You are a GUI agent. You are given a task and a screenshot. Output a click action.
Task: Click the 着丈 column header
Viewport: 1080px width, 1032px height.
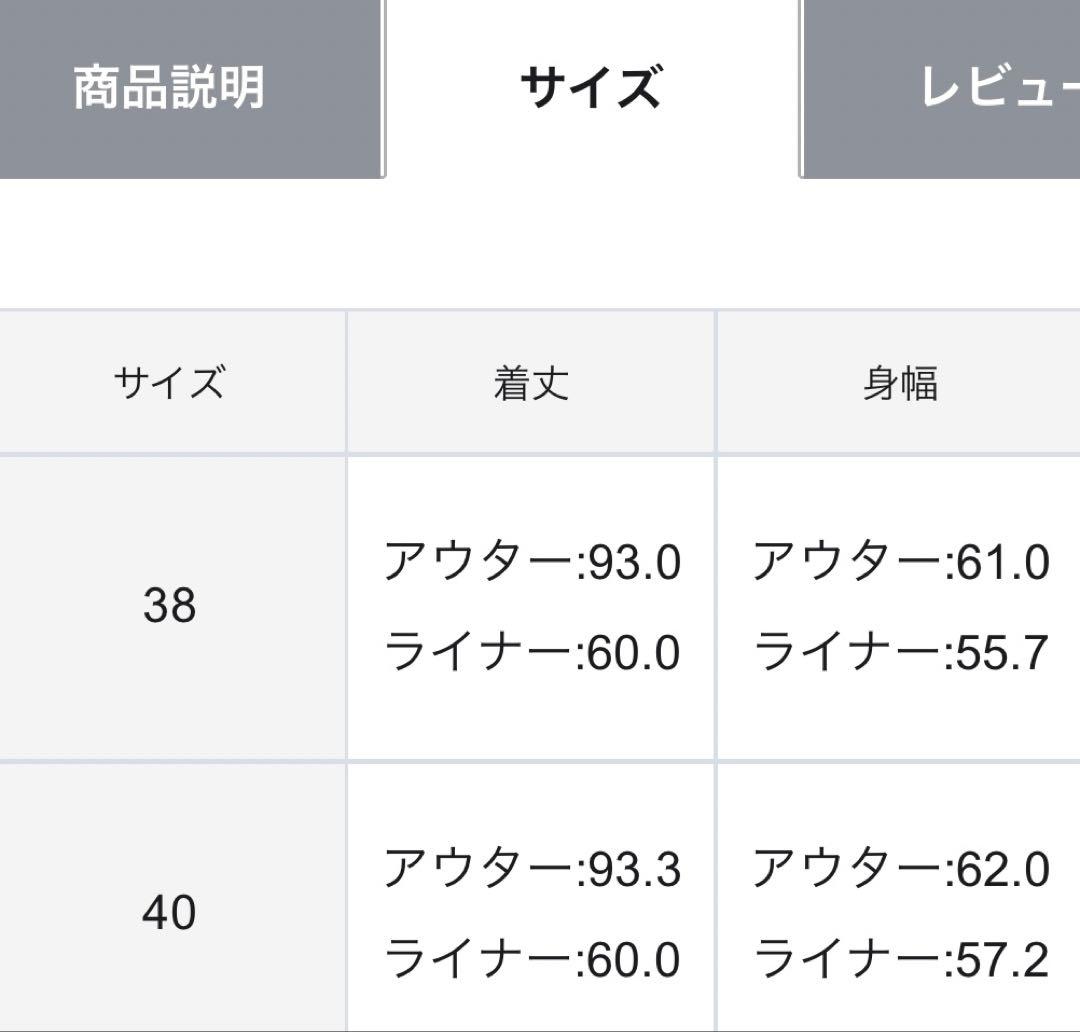530,380
